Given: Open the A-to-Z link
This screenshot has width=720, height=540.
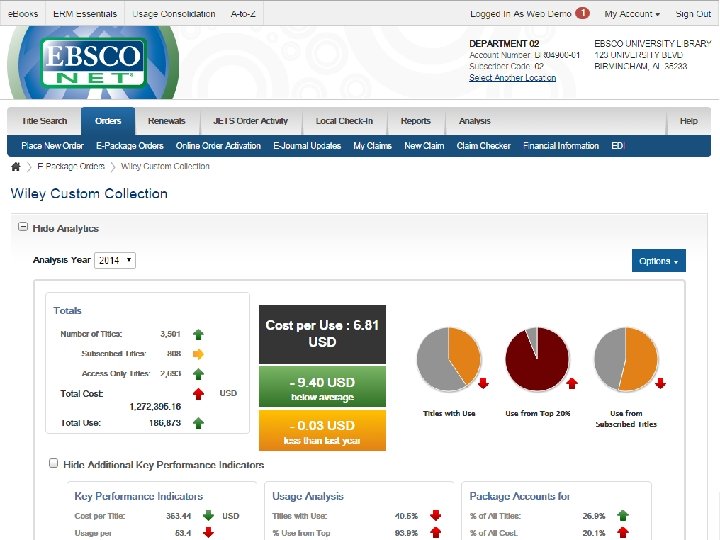Looking at the screenshot, I should pos(243,14).
